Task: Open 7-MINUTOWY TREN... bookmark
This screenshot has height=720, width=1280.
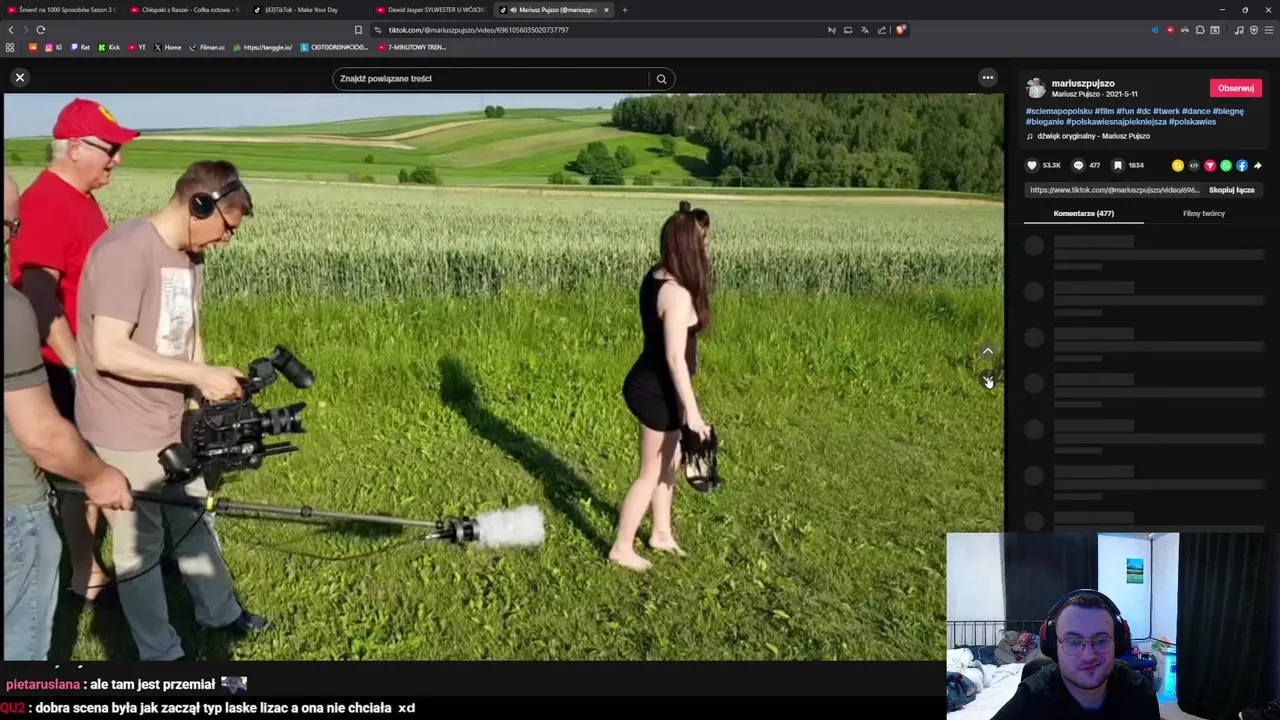Action: click(x=412, y=47)
